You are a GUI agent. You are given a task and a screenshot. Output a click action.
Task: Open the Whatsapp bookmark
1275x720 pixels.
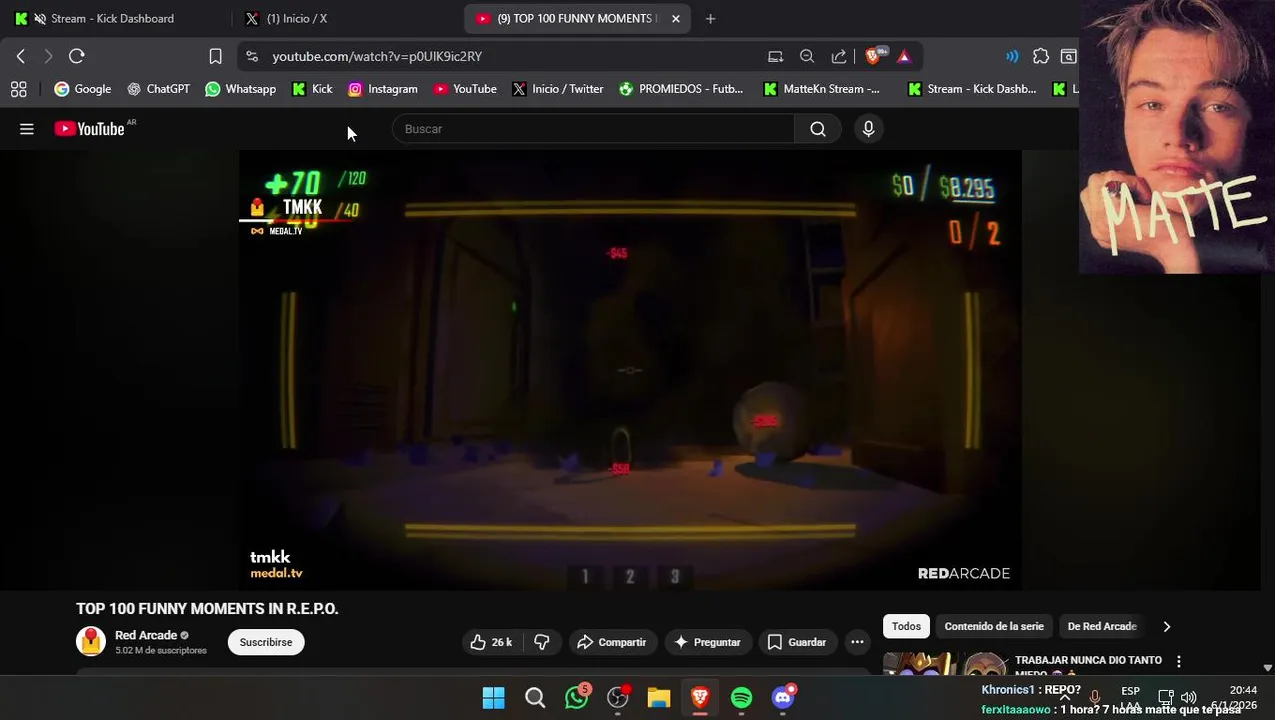tap(240, 89)
